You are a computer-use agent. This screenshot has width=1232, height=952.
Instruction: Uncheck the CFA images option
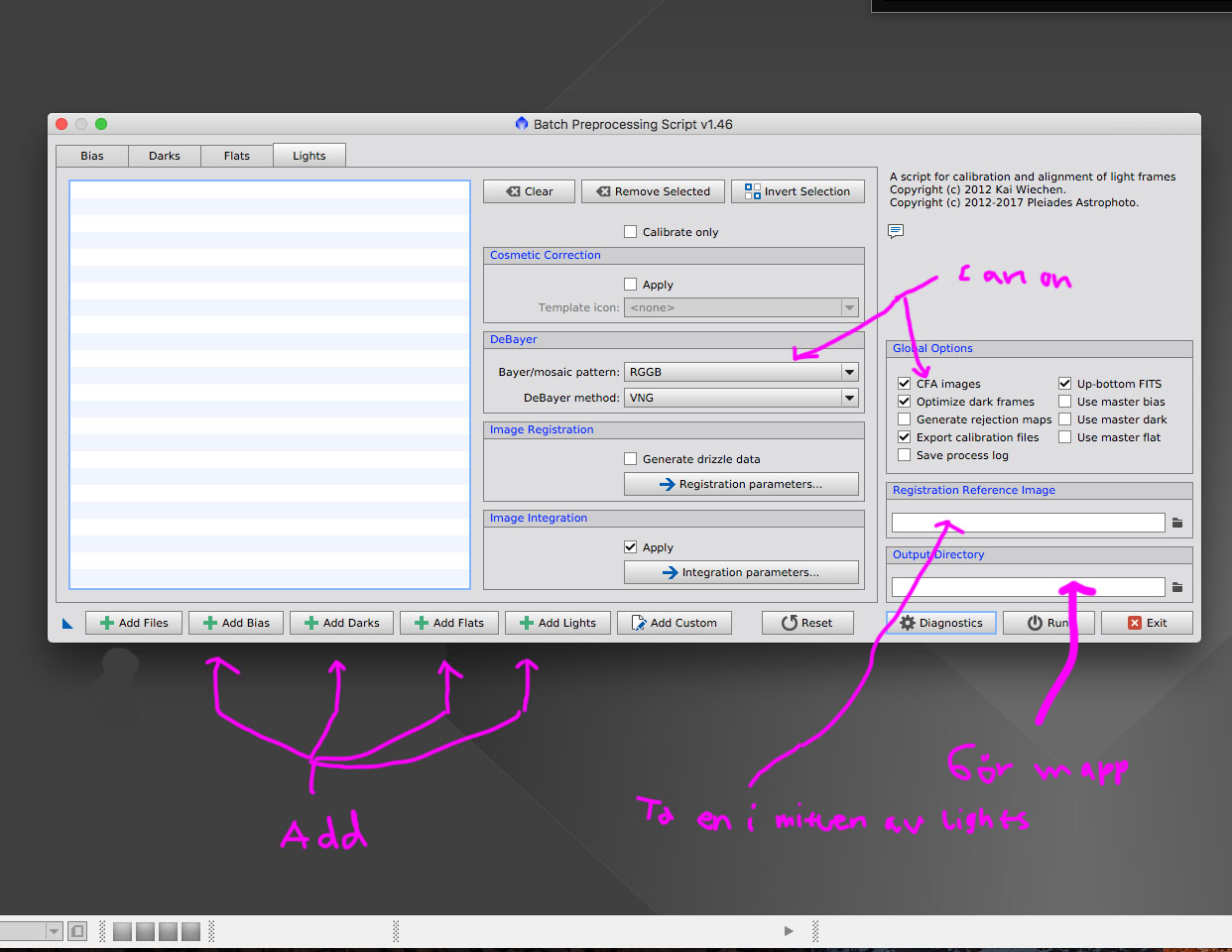coord(904,384)
